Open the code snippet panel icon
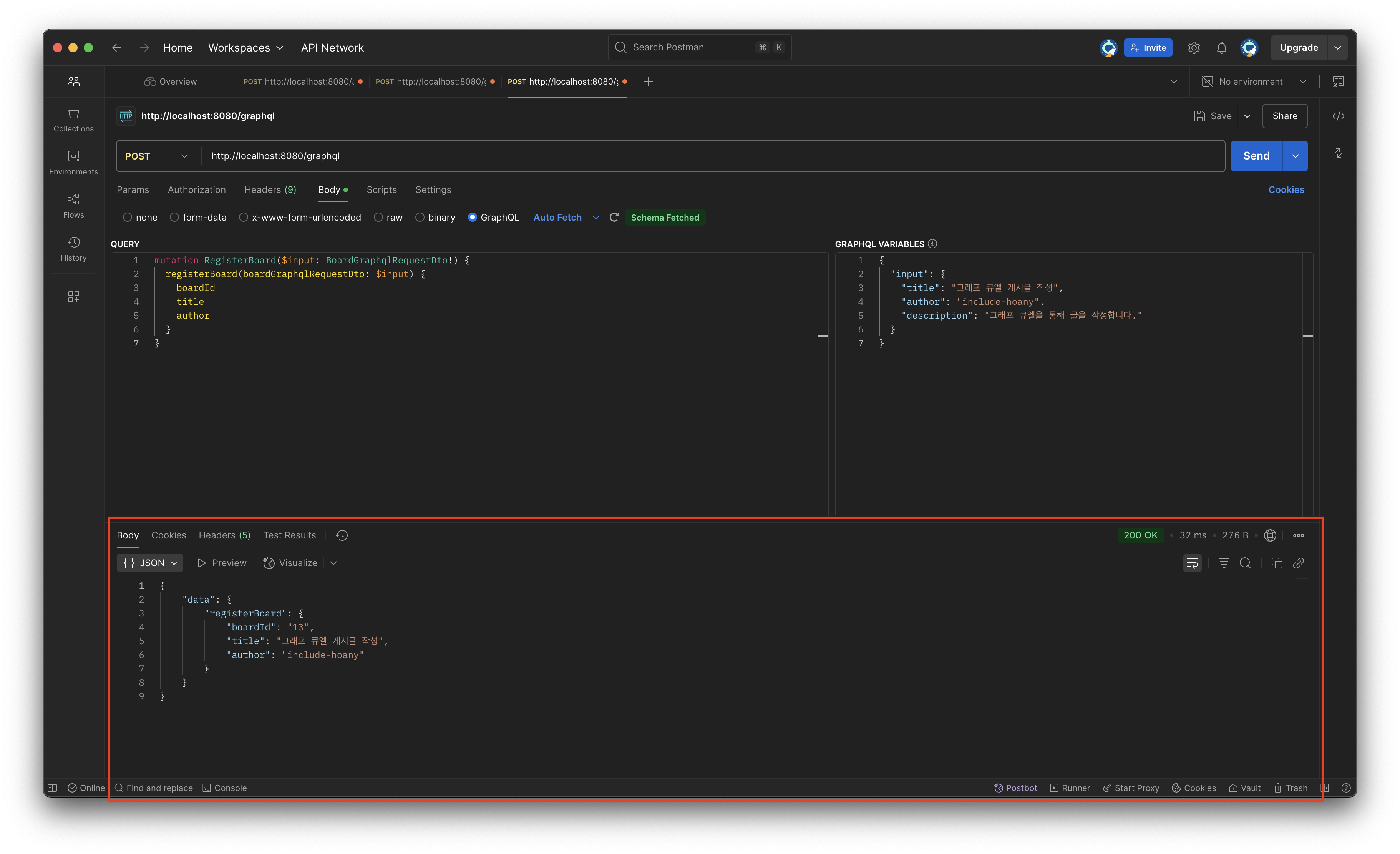This screenshot has width=1400, height=854. click(x=1338, y=116)
